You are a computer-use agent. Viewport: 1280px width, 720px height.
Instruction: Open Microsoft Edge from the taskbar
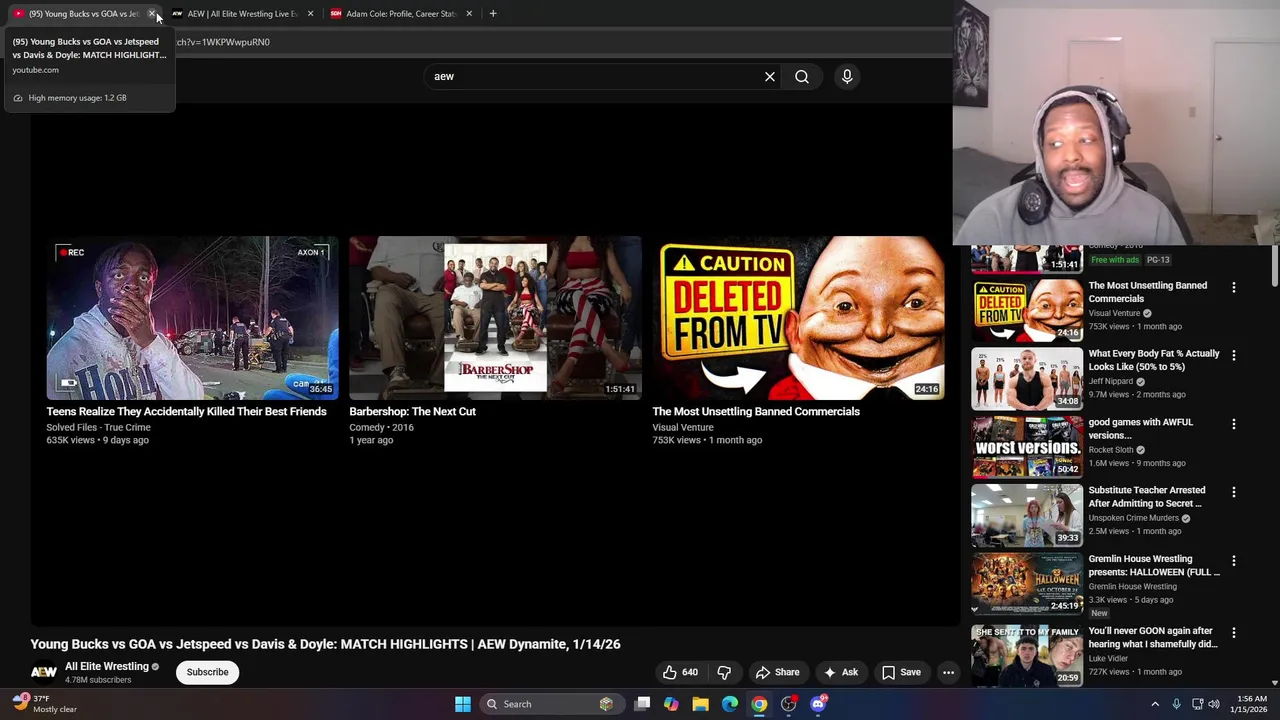click(730, 704)
